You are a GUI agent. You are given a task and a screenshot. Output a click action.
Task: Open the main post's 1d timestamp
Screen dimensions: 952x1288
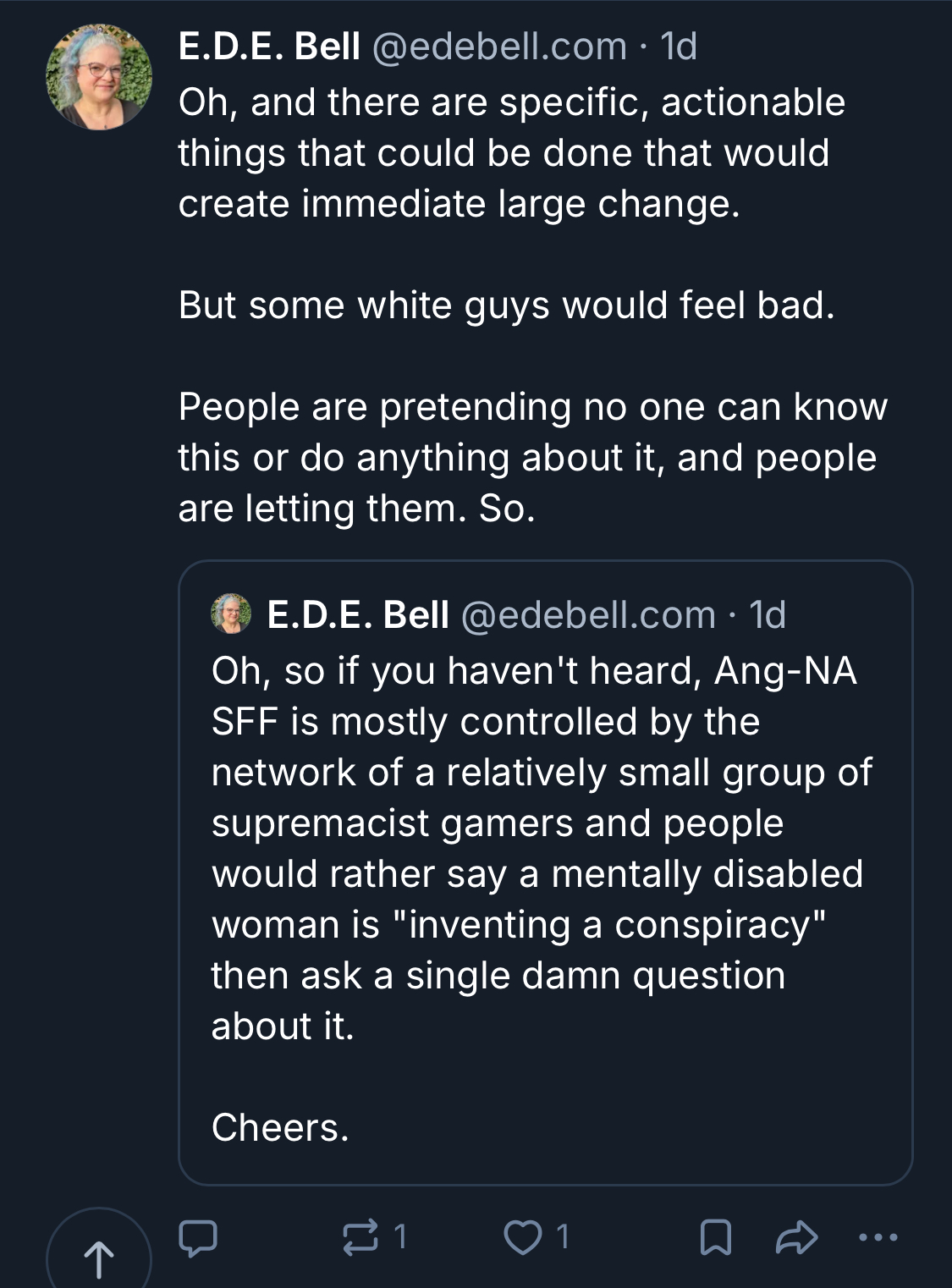pyautogui.click(x=679, y=46)
